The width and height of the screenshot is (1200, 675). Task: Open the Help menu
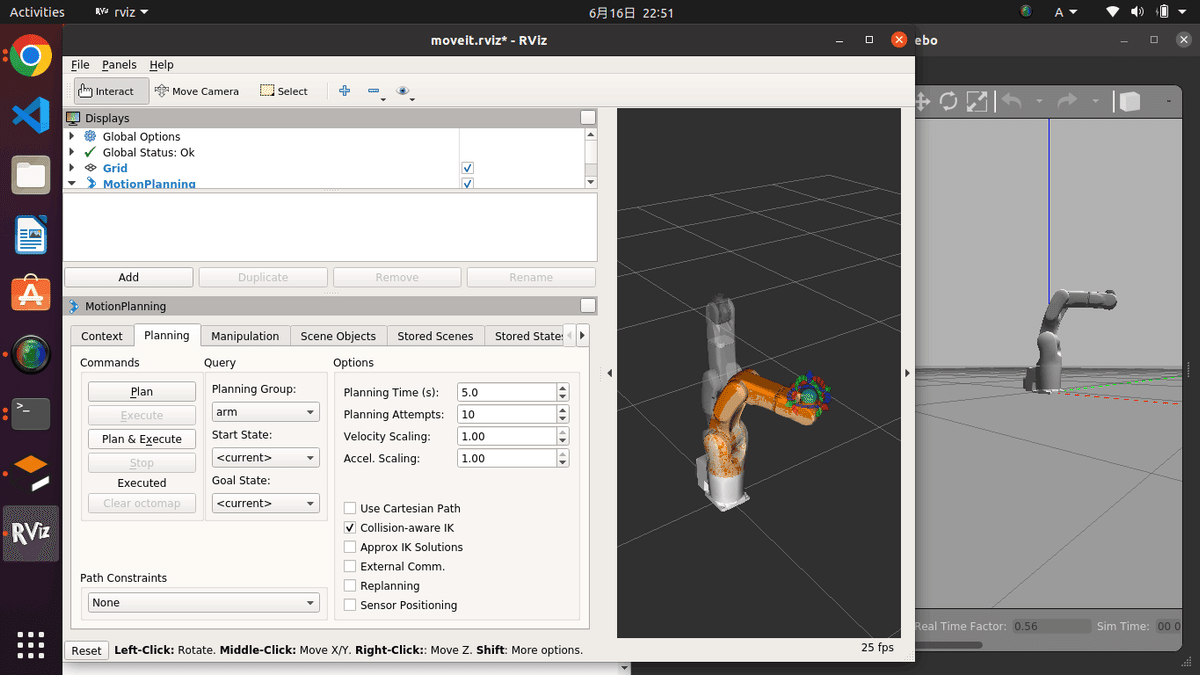pyautogui.click(x=161, y=65)
